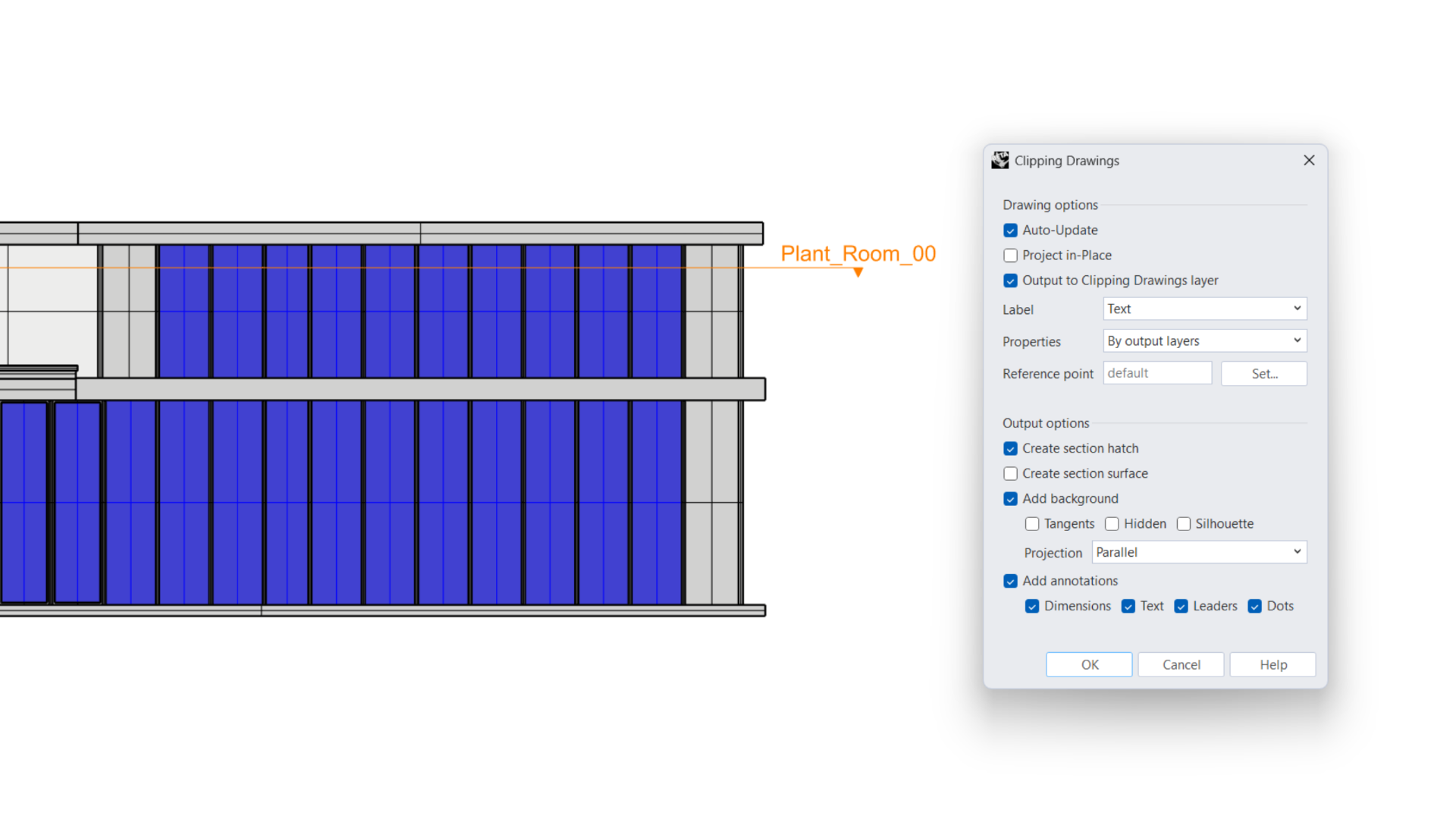Image resolution: width=1456 pixels, height=819 pixels.
Task: Uncheck the Leaders annotation checkbox
Action: pyautogui.click(x=1181, y=607)
